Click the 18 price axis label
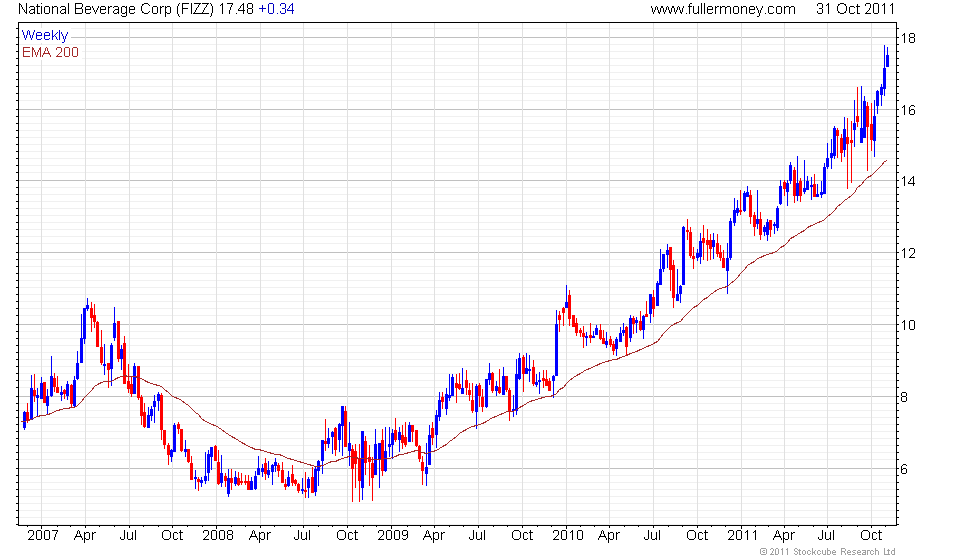Image resolution: width=980 pixels, height=560 pixels. pos(908,38)
